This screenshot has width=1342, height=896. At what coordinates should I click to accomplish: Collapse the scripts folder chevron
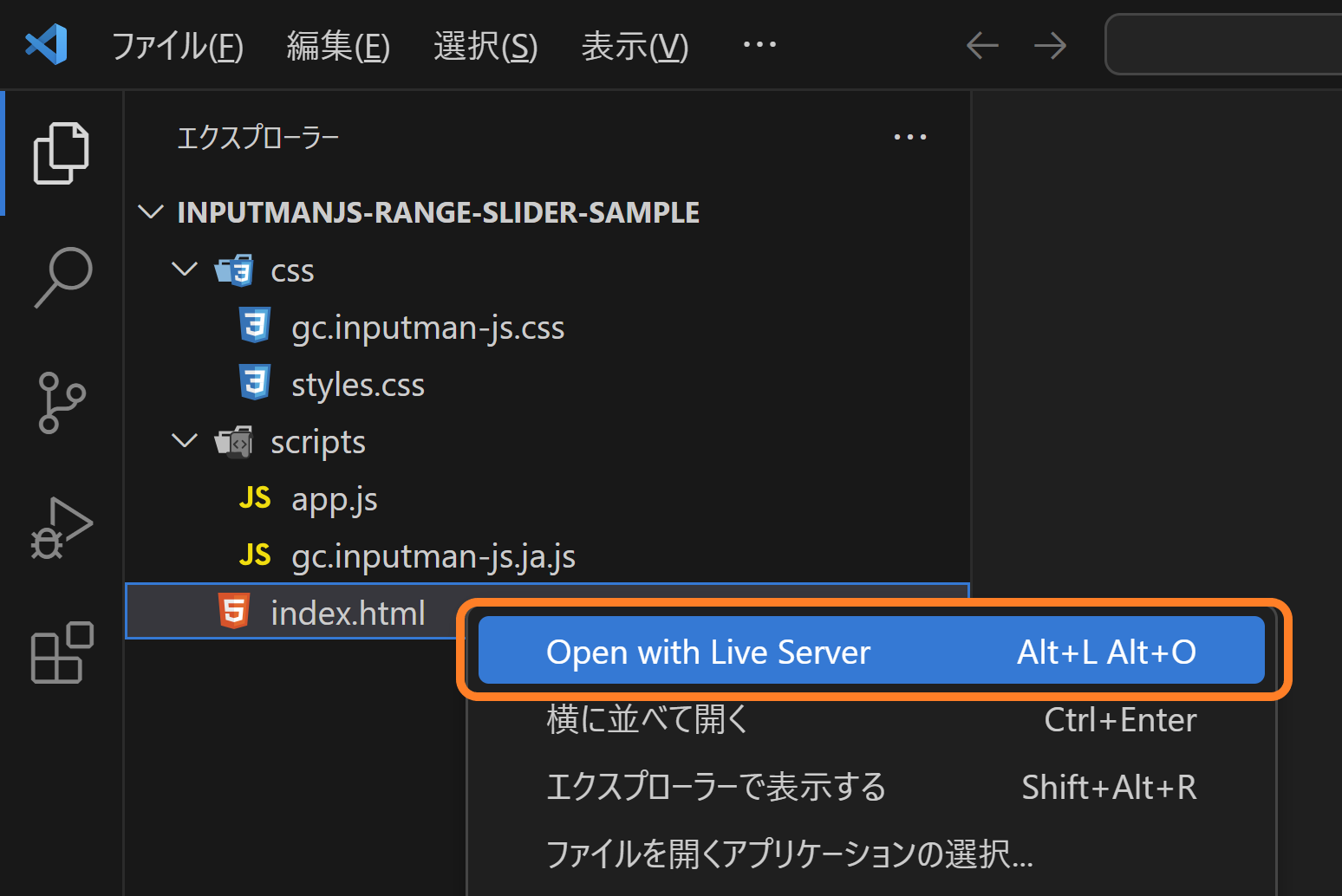185,441
